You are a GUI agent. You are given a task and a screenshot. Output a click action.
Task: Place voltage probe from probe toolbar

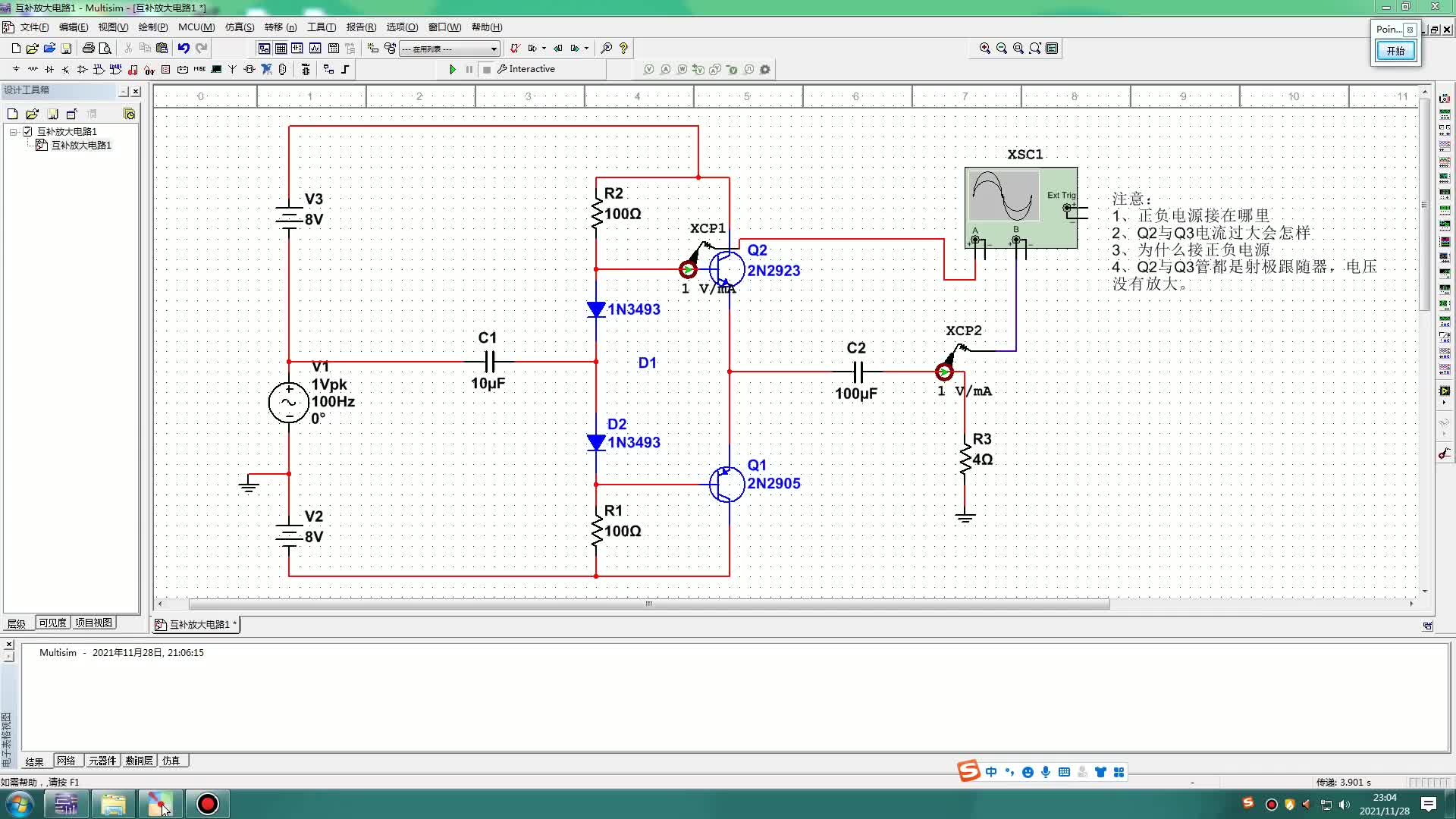pyautogui.click(x=649, y=69)
